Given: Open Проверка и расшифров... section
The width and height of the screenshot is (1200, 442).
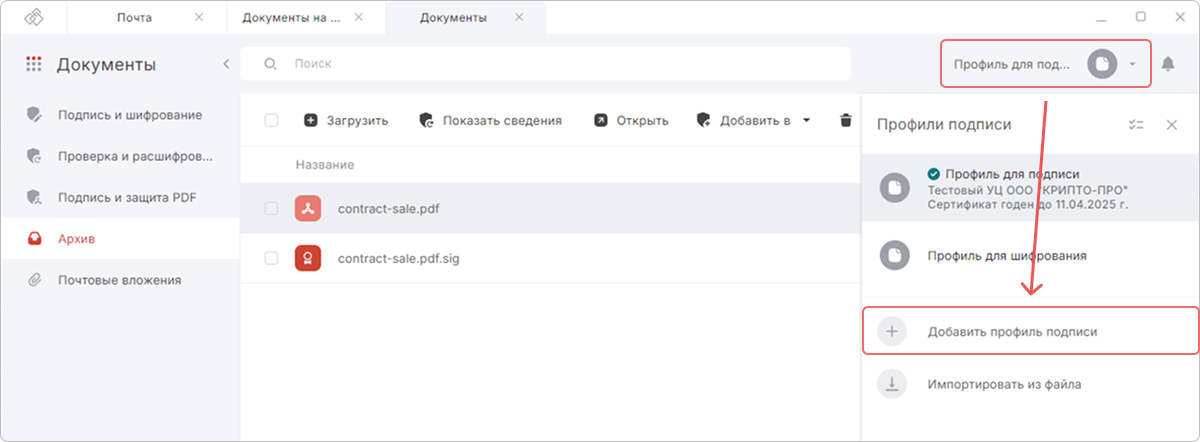Looking at the screenshot, I should click(x=120, y=156).
